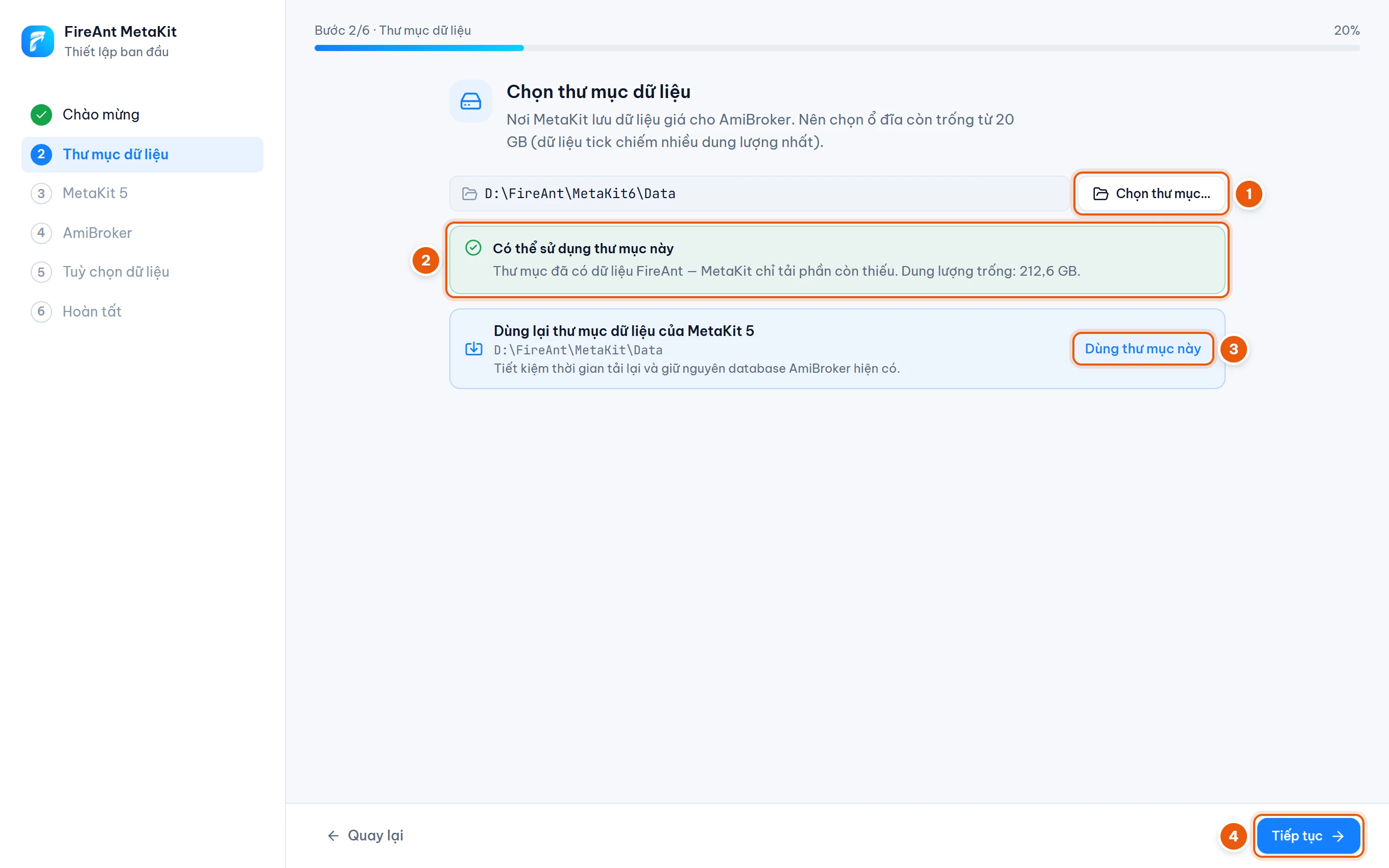Open the Thư mục dữ liệu step

[x=142, y=154]
